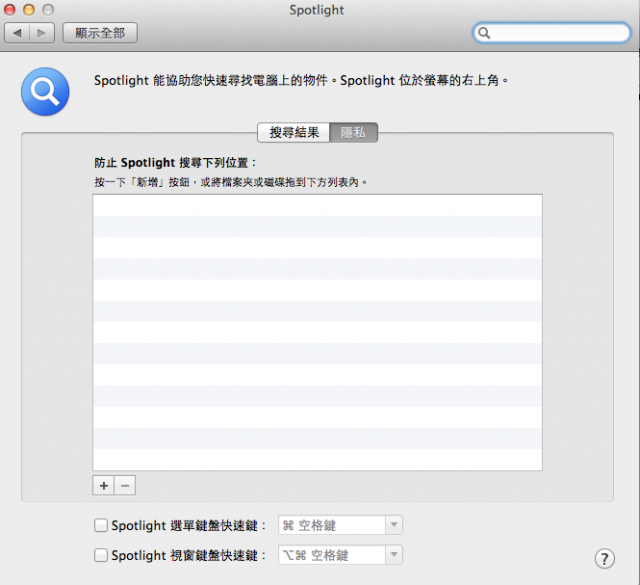Screen dimensions: 640x585
Task: Enable Spotlight 選單鍵盤快速鍵 checkbox
Action: coord(101,525)
